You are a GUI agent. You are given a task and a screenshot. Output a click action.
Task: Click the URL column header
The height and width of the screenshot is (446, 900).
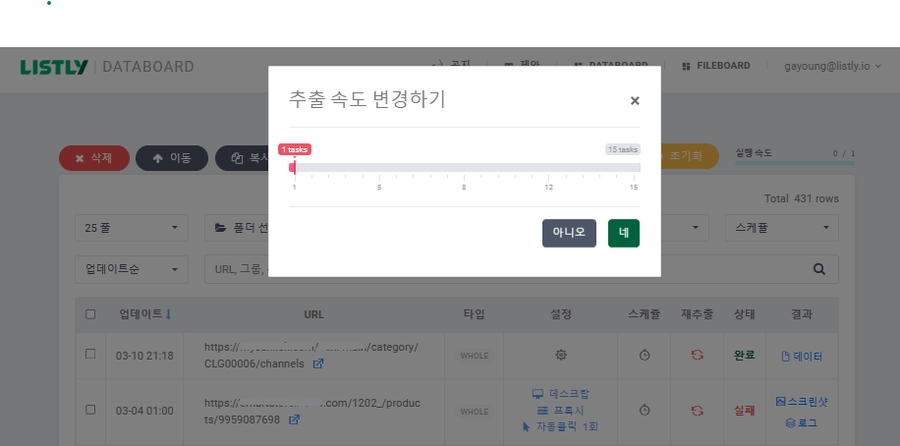tap(314, 315)
